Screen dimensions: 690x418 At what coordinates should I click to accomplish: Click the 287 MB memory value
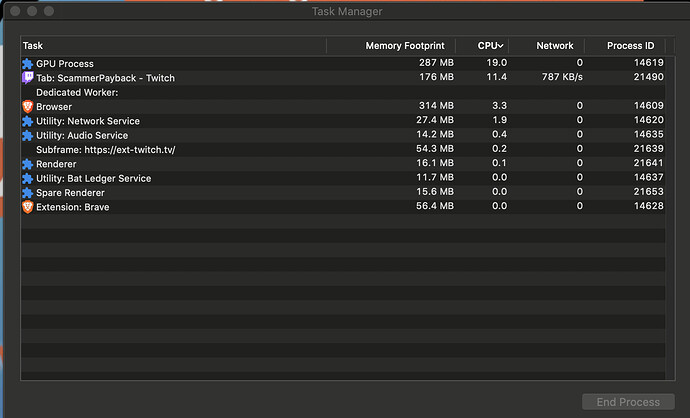[436, 62]
